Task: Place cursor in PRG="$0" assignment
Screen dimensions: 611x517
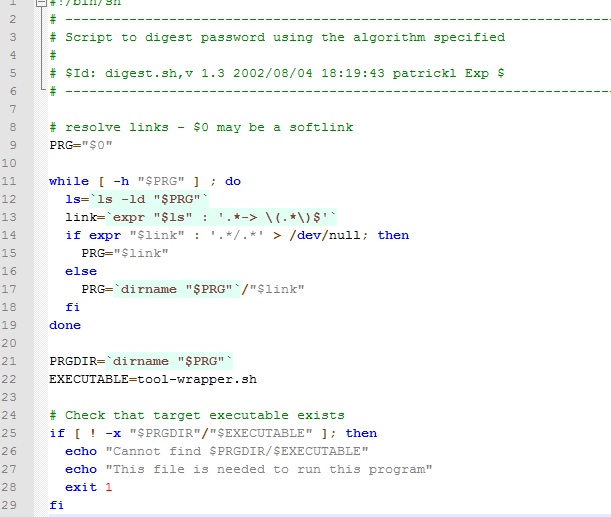Action: click(81, 145)
